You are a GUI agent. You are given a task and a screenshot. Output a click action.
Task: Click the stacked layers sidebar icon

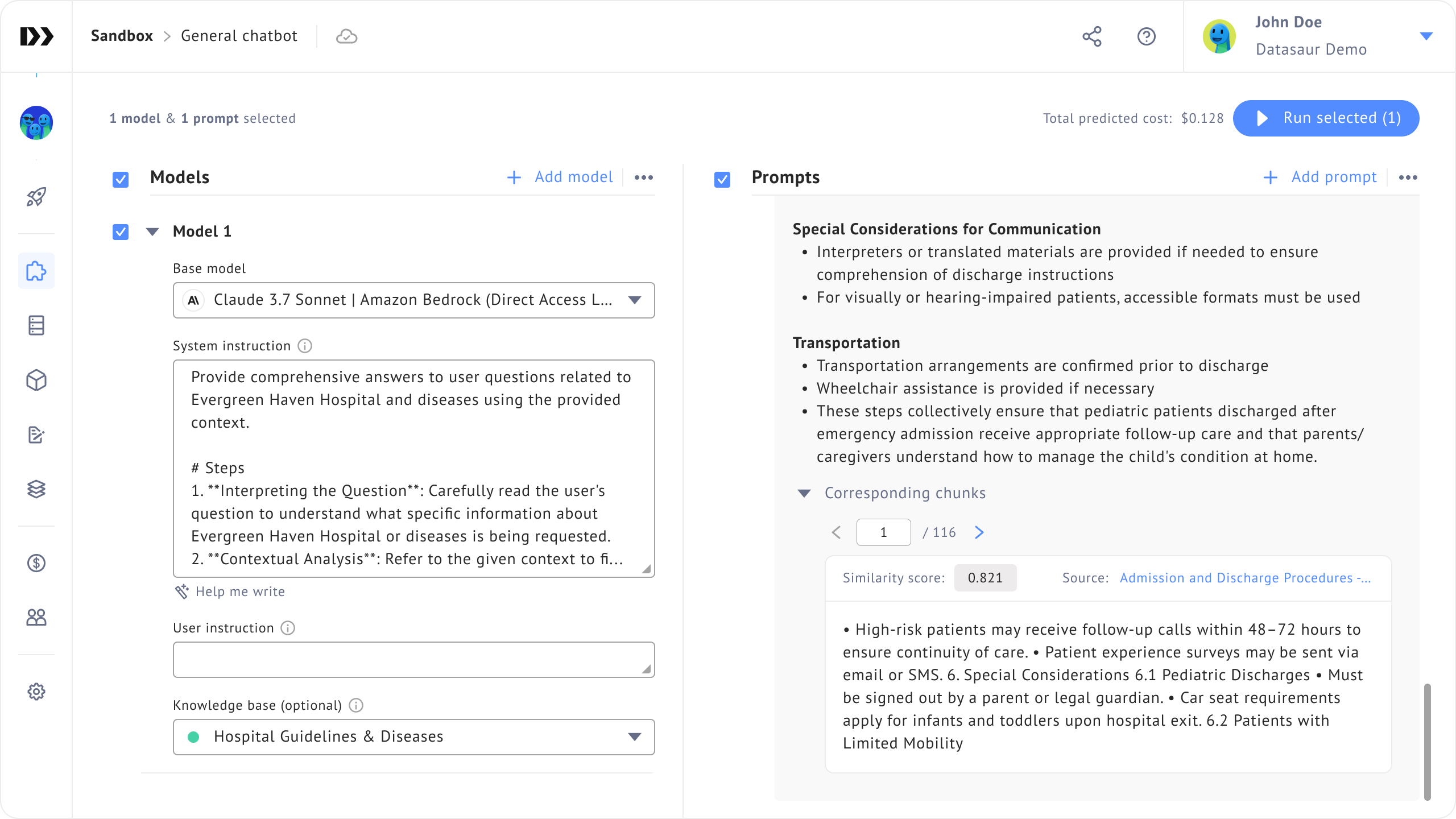click(x=36, y=489)
